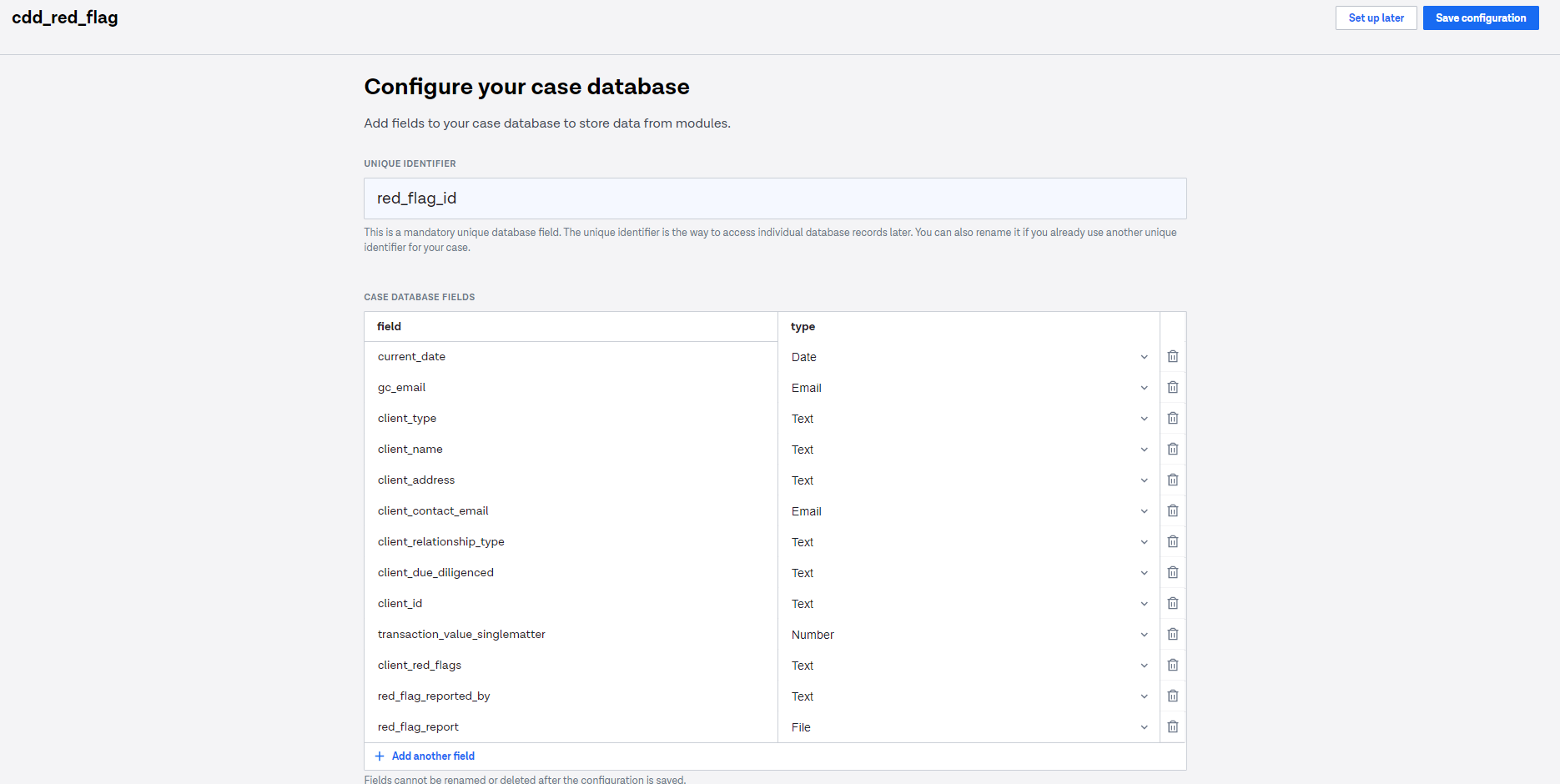Open type dropdown for client_contact_email
The height and width of the screenshot is (784, 1560).
coord(969,511)
